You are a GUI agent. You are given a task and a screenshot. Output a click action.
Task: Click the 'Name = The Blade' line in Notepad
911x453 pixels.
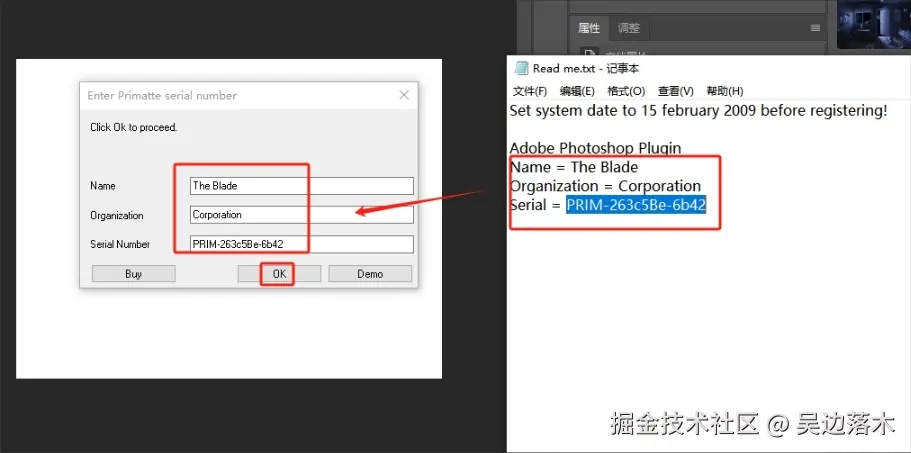tap(574, 167)
